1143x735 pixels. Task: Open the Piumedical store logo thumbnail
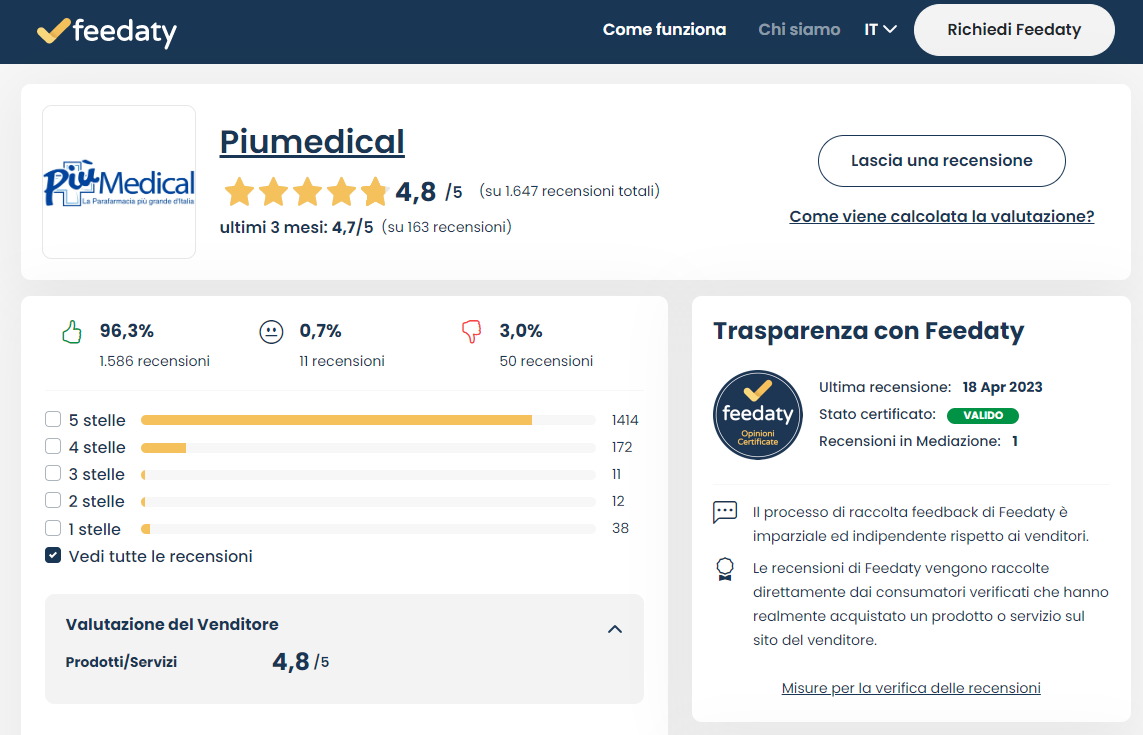pos(119,182)
